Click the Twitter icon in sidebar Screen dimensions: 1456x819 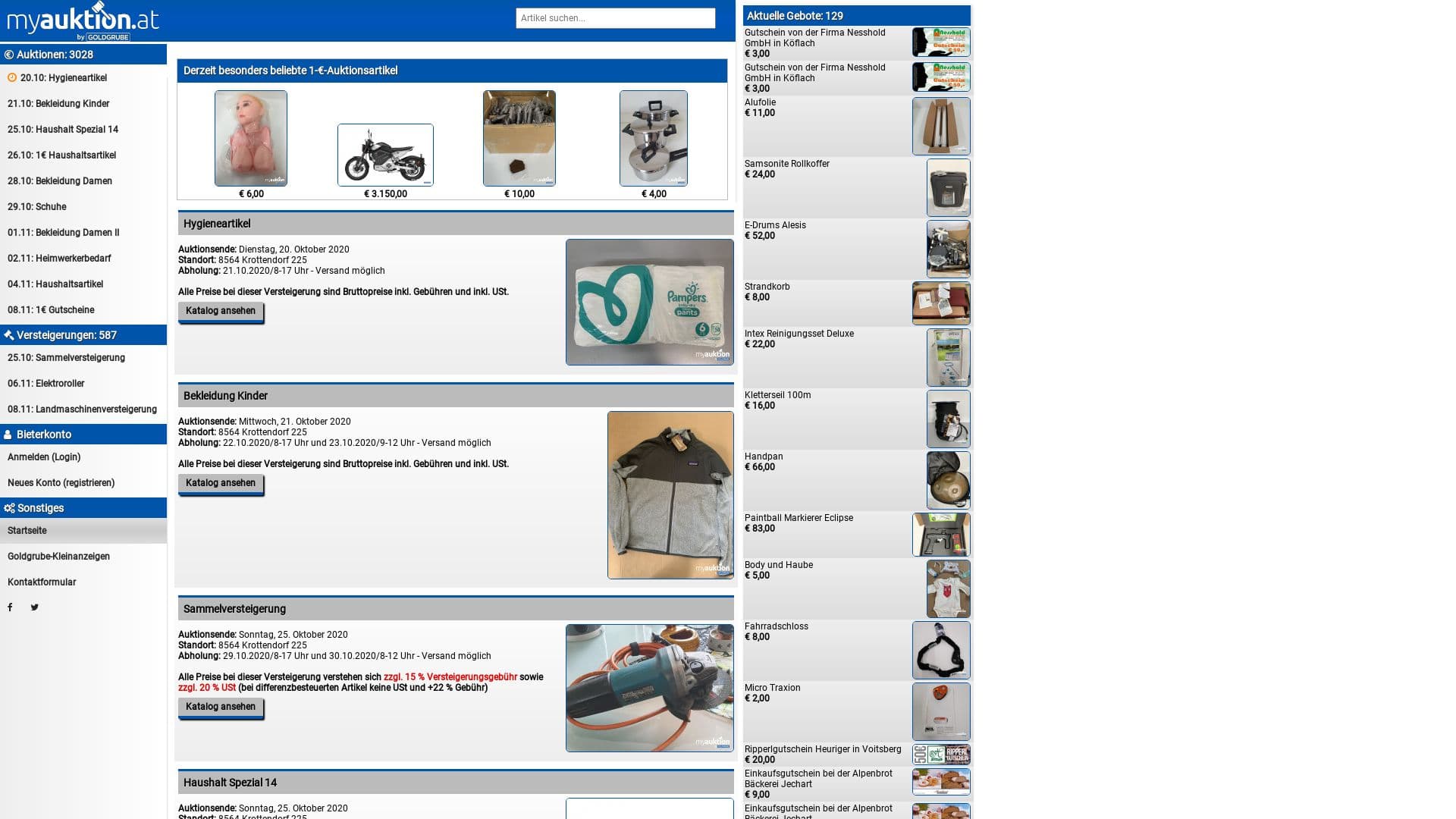(x=34, y=607)
